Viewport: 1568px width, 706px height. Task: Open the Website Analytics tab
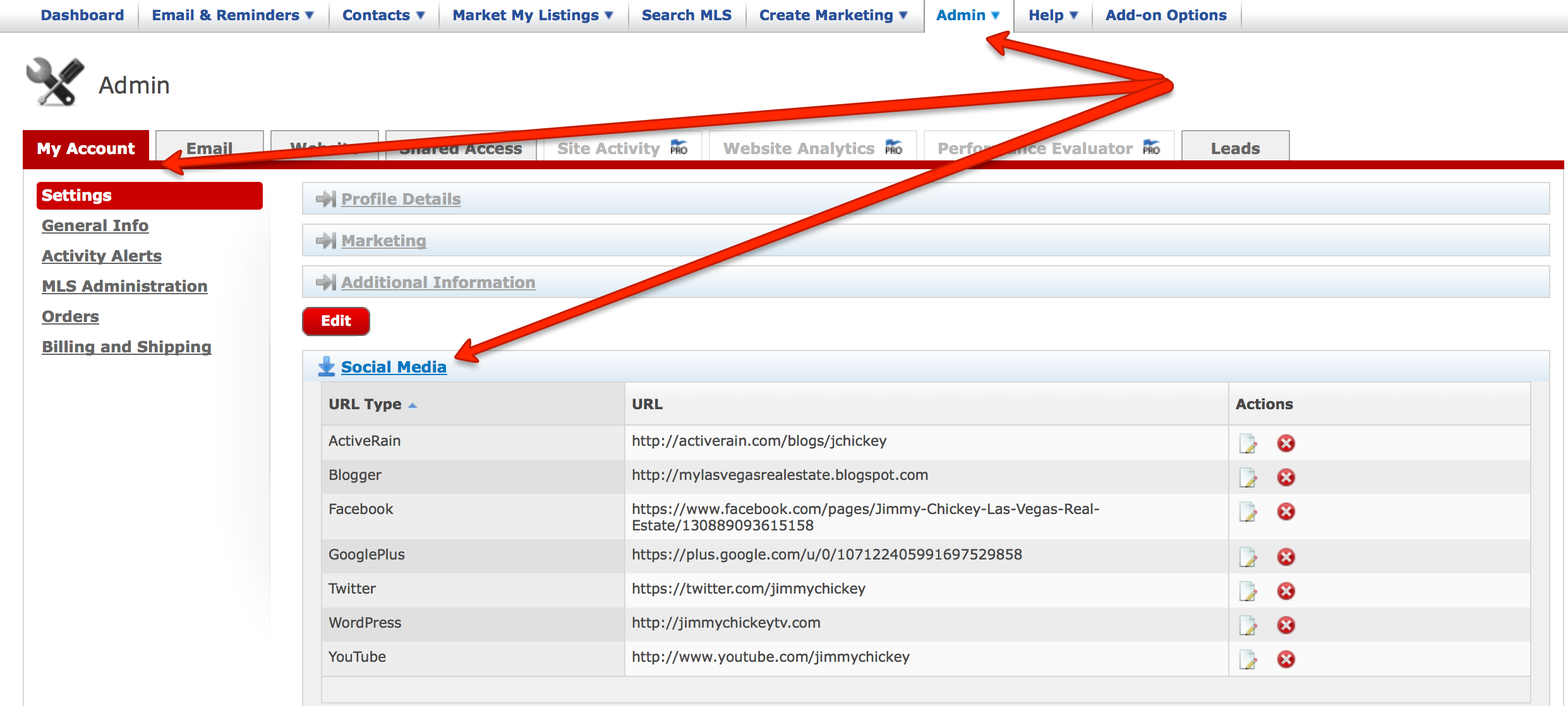799,148
